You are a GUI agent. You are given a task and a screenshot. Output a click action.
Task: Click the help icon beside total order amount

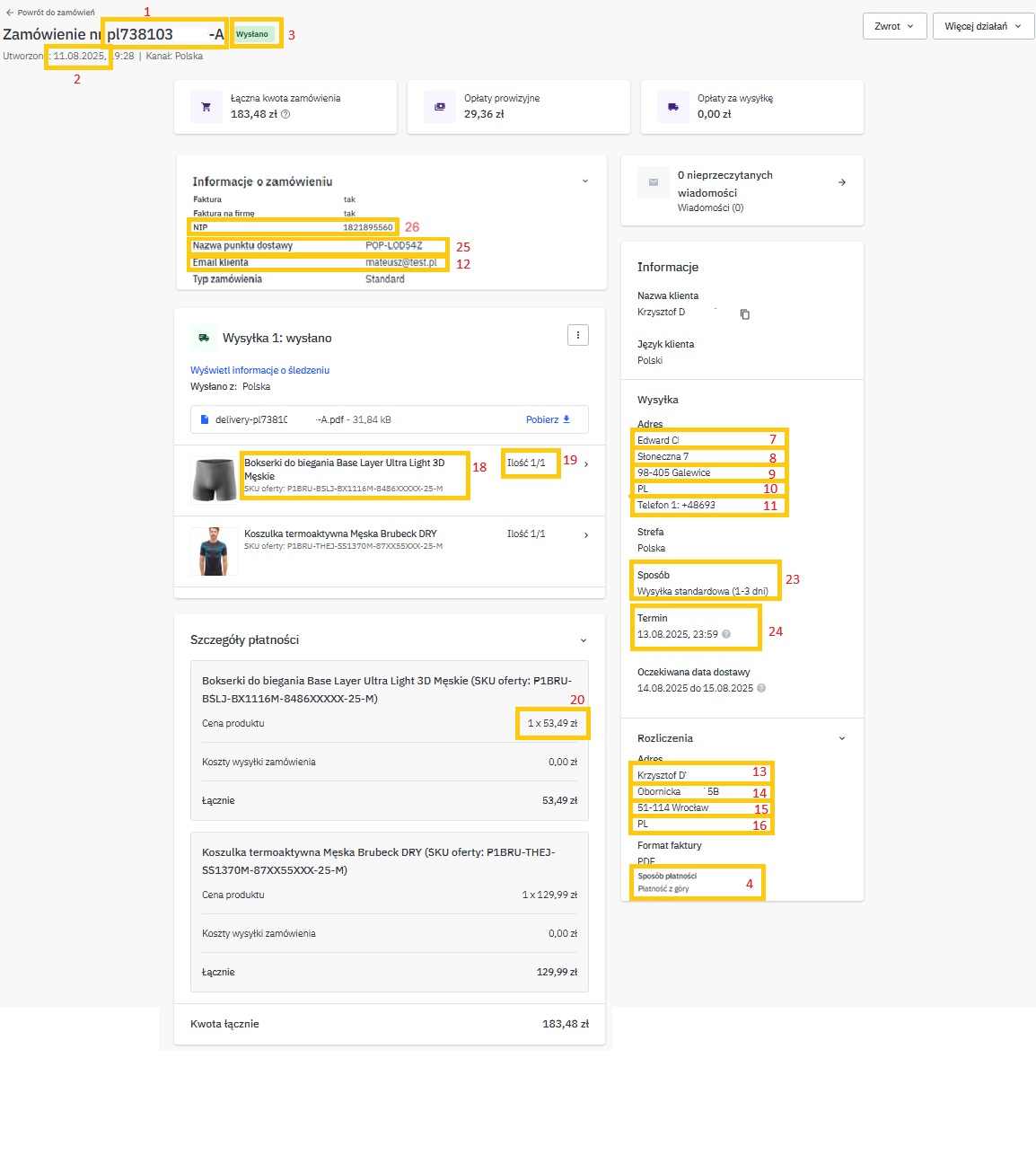(285, 114)
